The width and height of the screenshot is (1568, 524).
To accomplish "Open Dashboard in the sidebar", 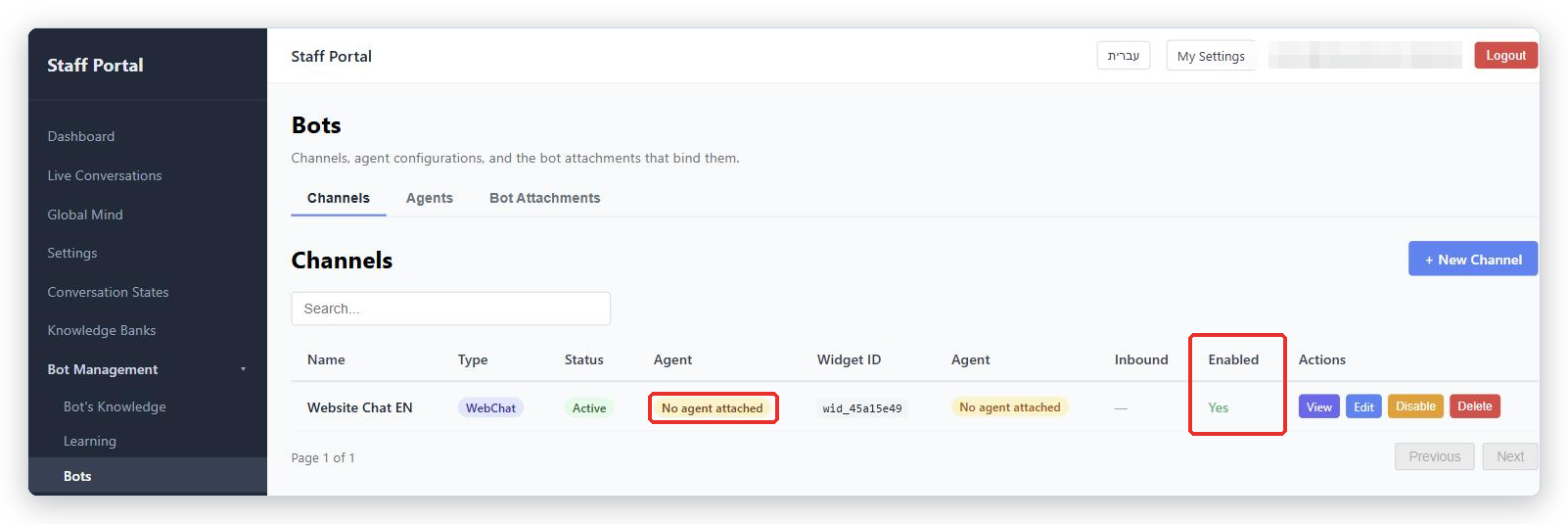I will 81,136.
